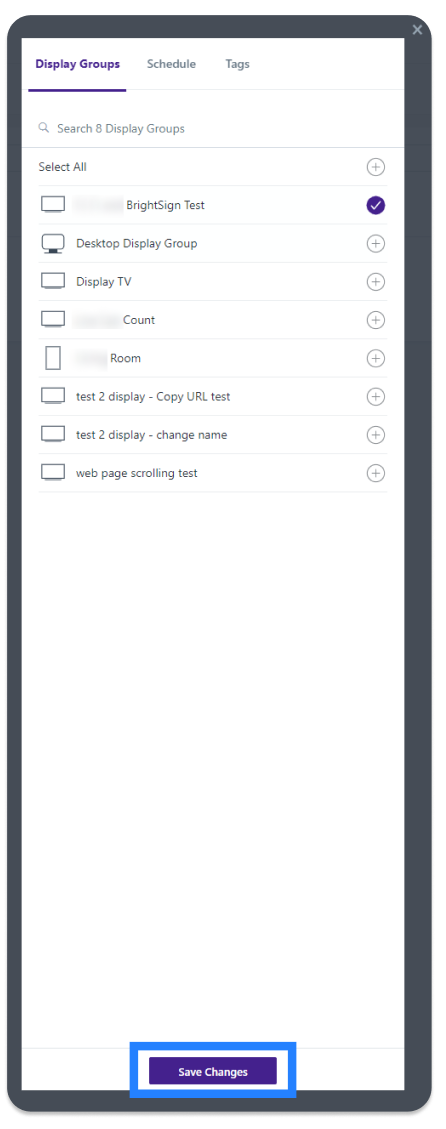Viewport: 446px width, 1129px height.
Task: Click the BrightSign Test display icon
Action: point(53,205)
